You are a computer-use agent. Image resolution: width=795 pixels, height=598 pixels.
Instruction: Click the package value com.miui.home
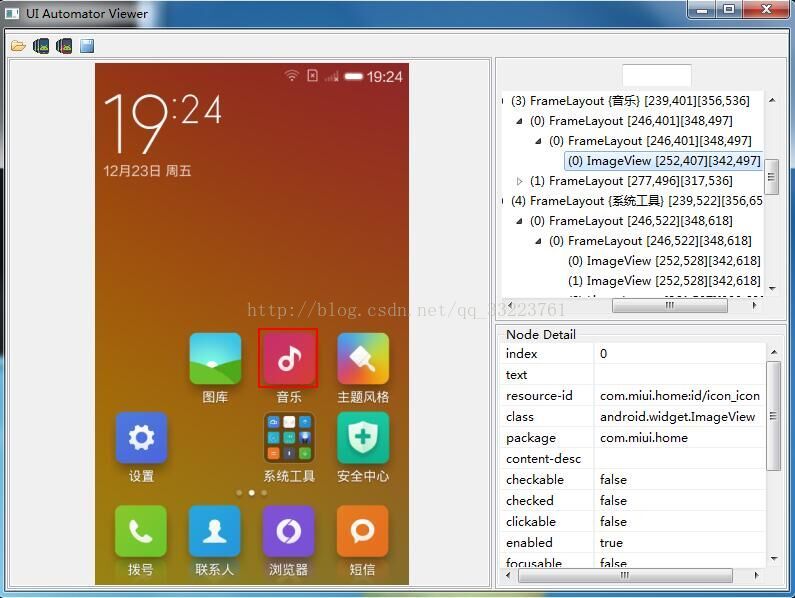point(644,437)
